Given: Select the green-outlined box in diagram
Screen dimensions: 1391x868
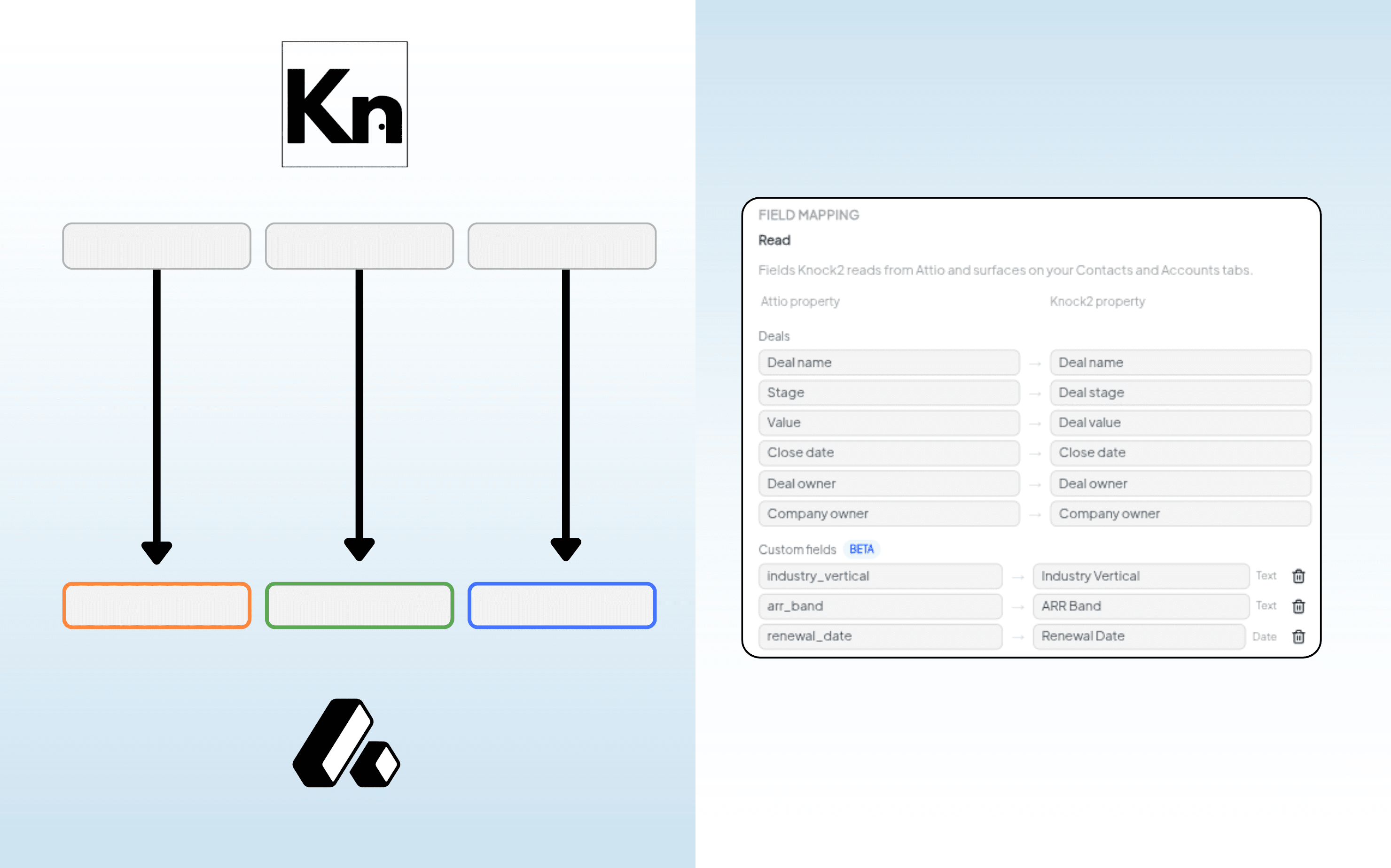Looking at the screenshot, I should pyautogui.click(x=359, y=605).
